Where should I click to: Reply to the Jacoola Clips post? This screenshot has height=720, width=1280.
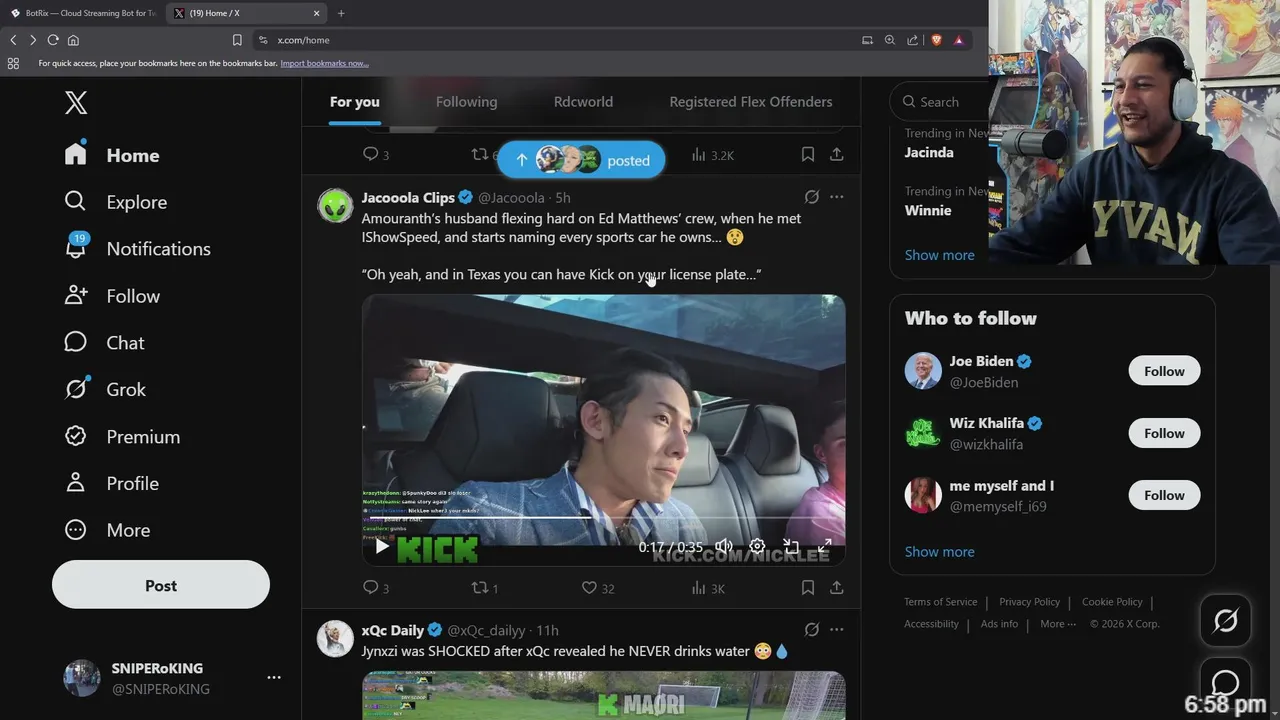(x=376, y=588)
